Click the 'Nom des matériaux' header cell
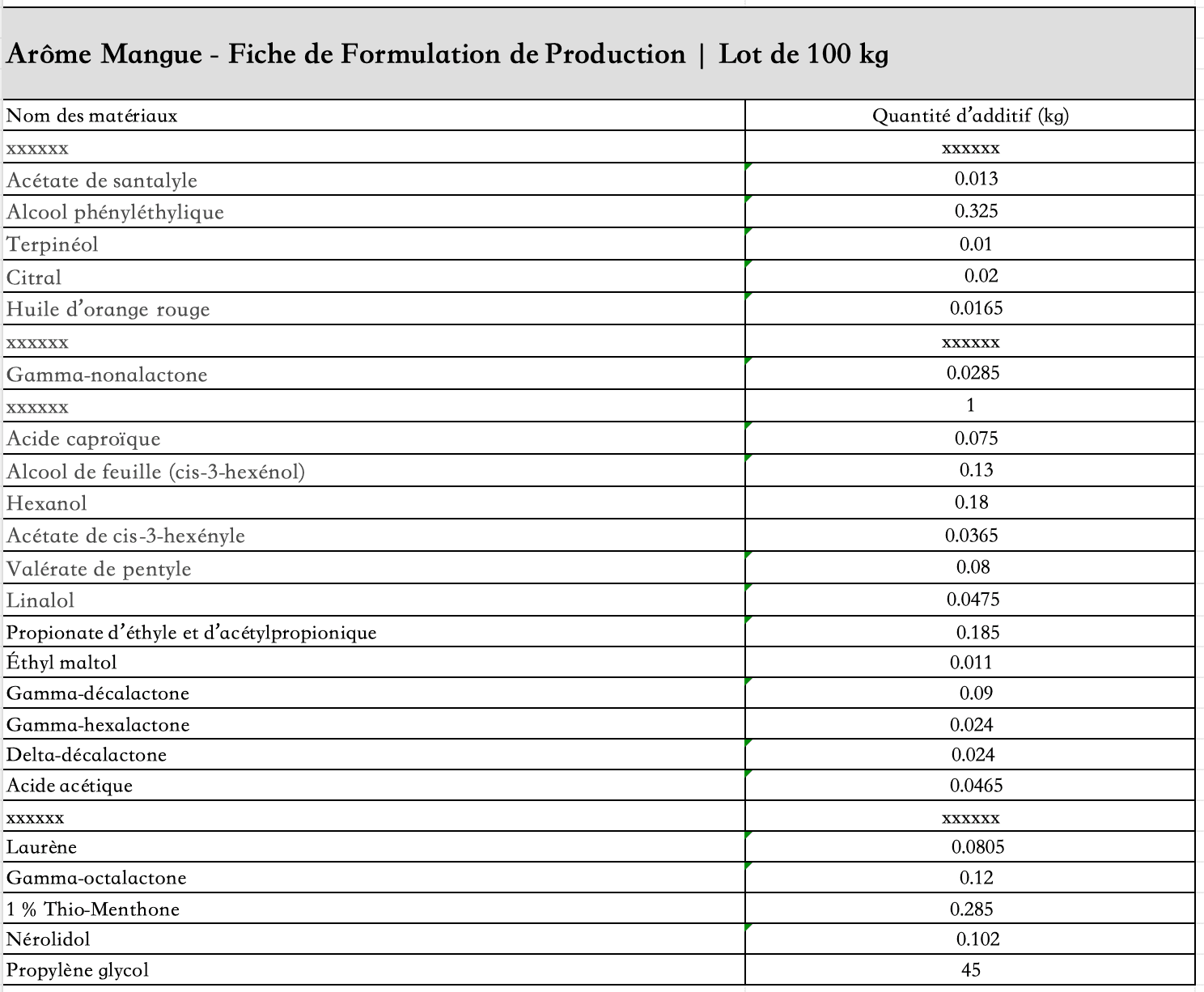The height and width of the screenshot is (992, 1204). click(373, 116)
